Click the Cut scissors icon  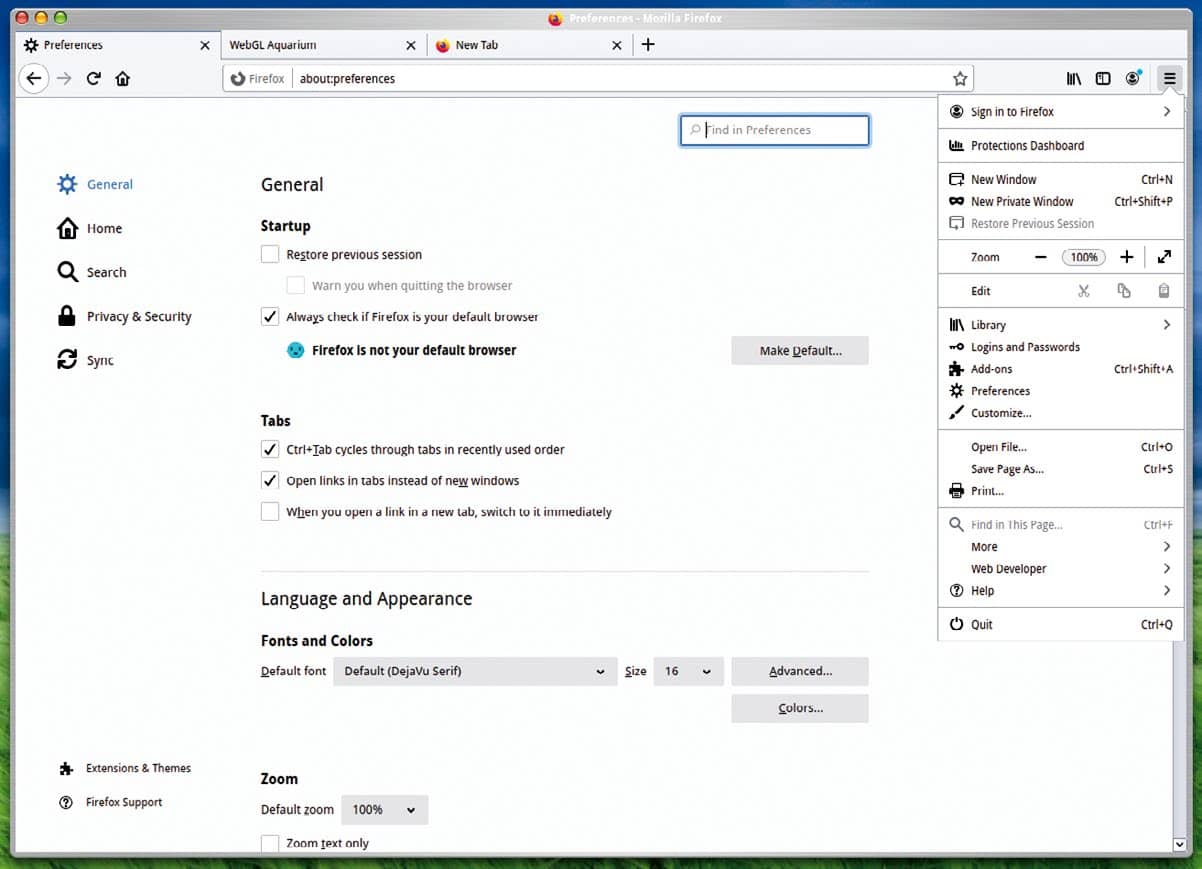coord(1083,291)
